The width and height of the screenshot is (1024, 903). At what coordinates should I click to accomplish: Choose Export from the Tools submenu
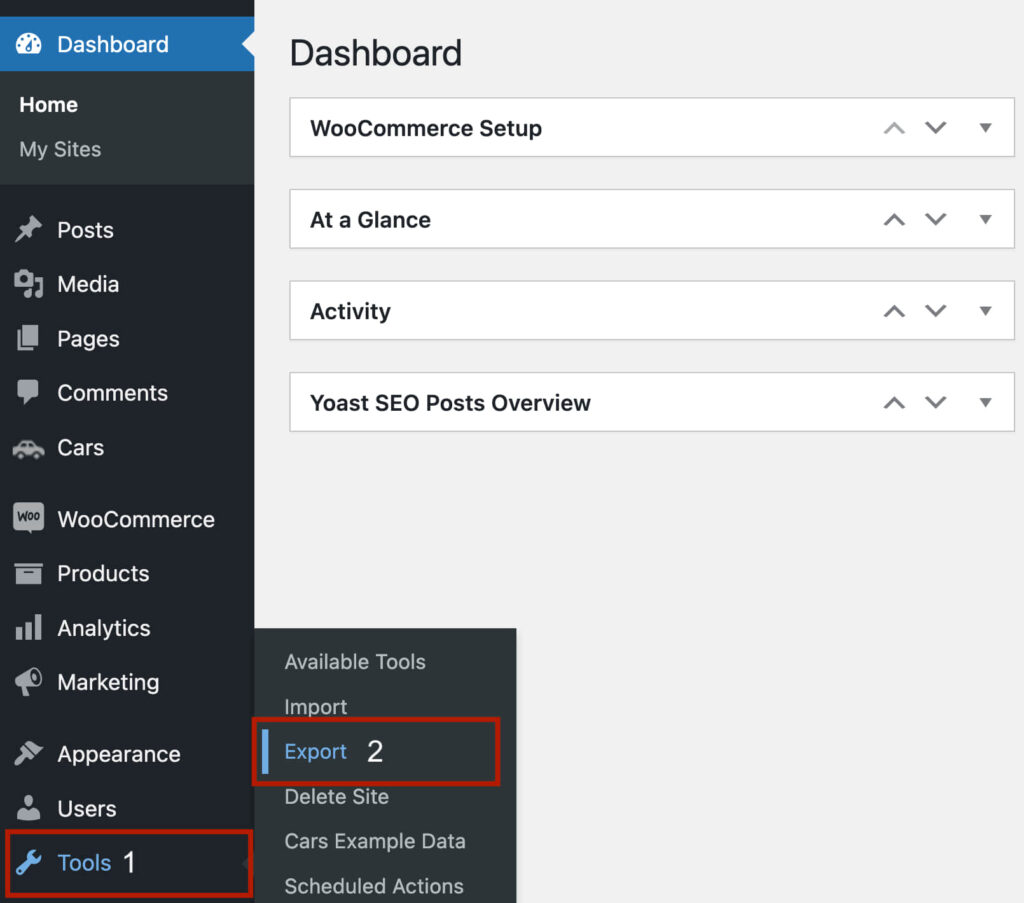(x=316, y=751)
